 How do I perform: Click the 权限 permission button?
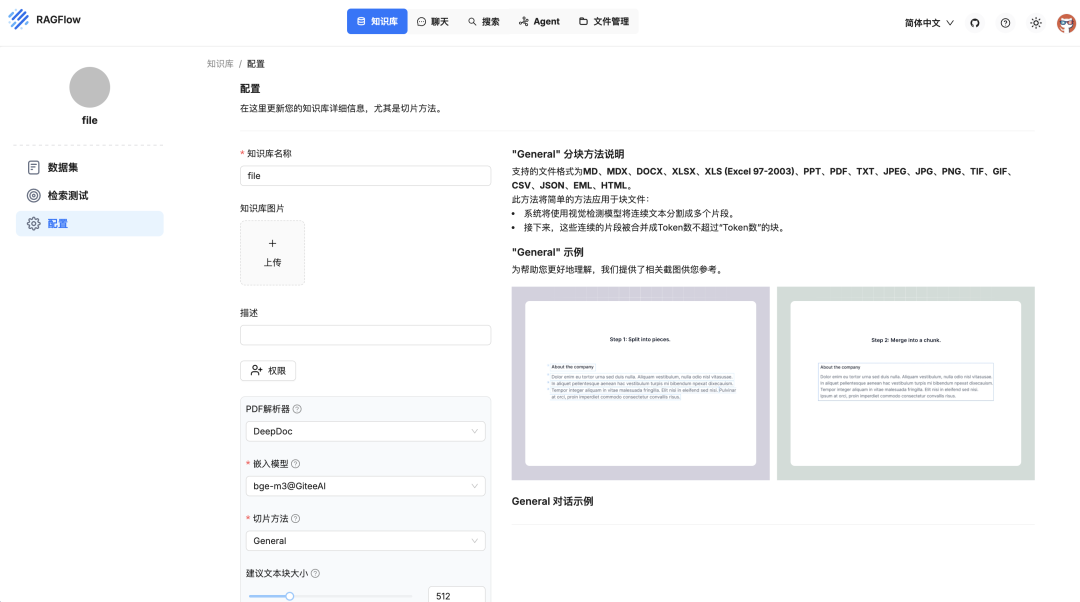(267, 370)
